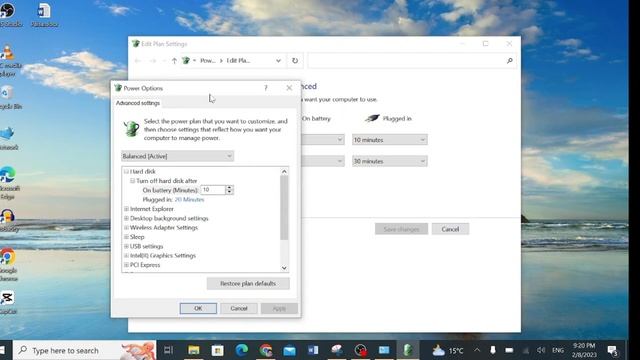This screenshot has width=640, height=360.
Task: Expand the PCI Express node
Action: tap(126, 265)
